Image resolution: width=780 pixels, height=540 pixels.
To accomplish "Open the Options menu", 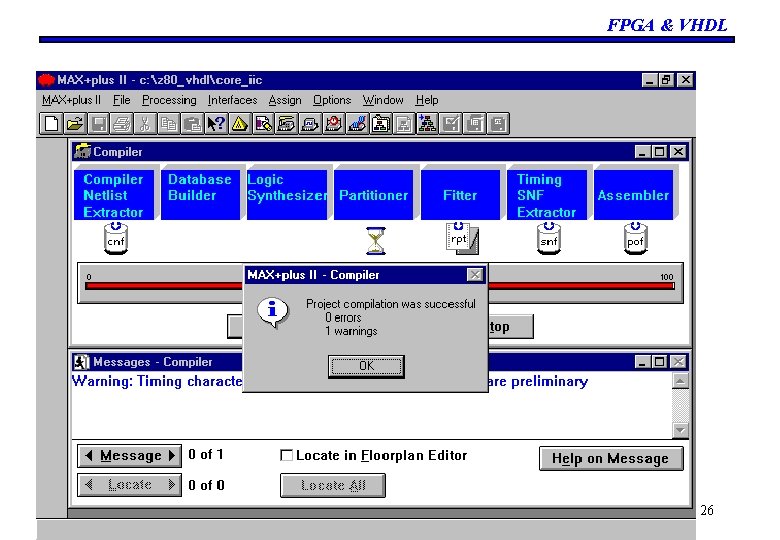I will point(332,100).
